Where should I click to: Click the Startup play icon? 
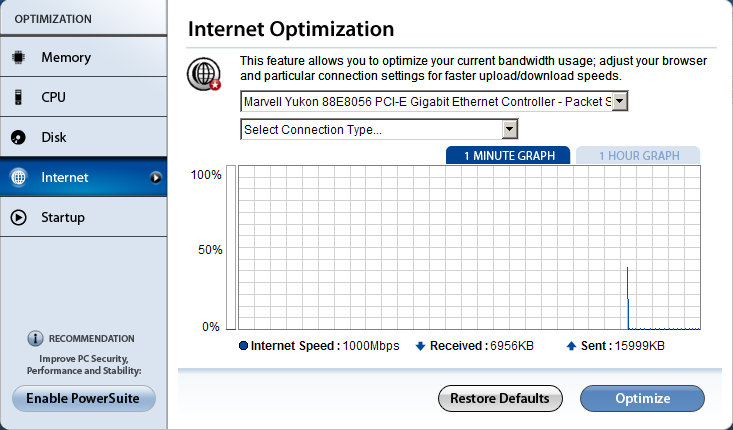click(x=18, y=218)
